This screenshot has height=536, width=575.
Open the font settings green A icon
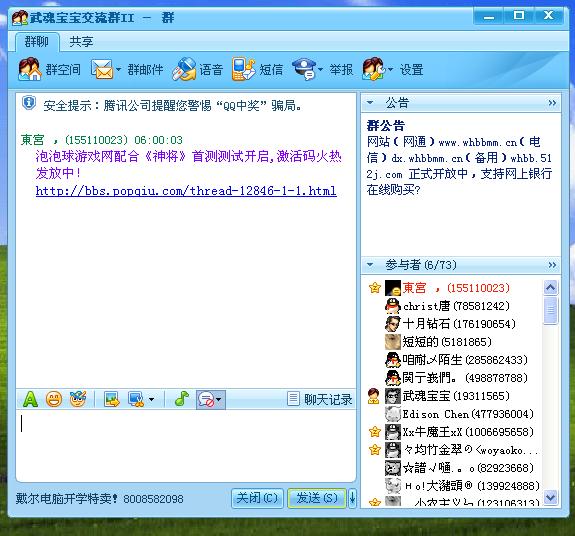point(30,399)
